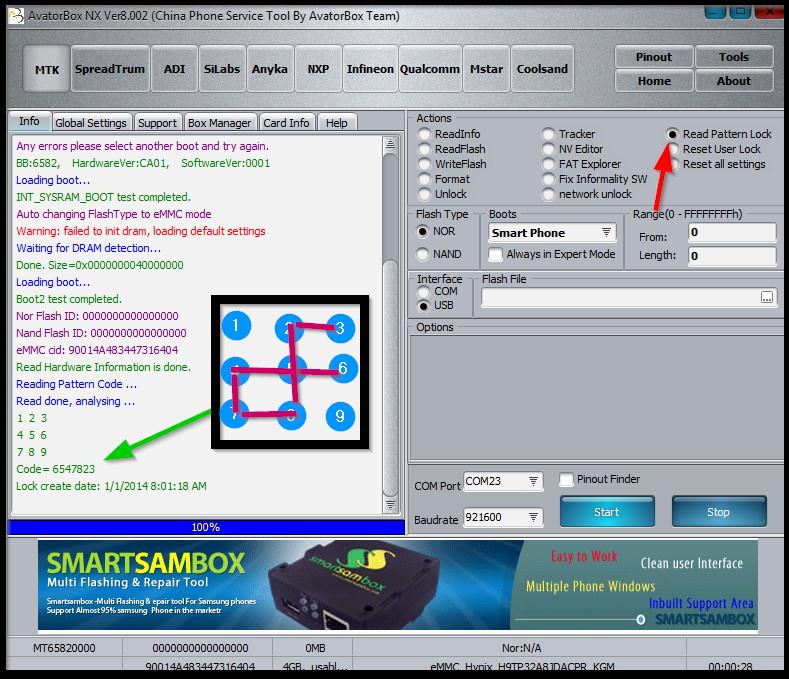
Task: Open the Infineon platform
Action: tap(370, 69)
